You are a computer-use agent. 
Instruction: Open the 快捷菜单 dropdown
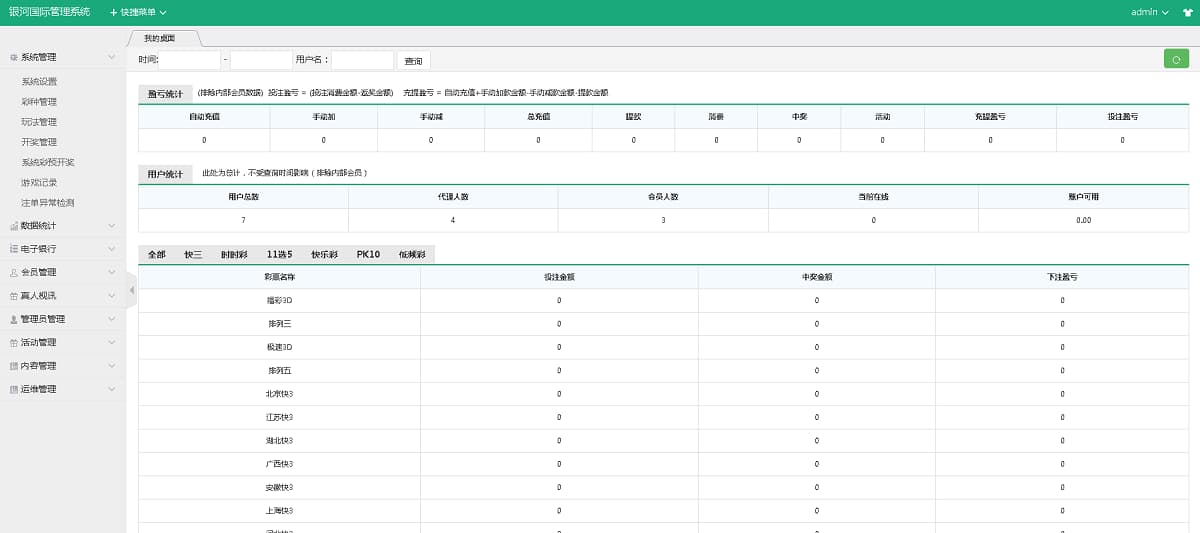[x=138, y=12]
